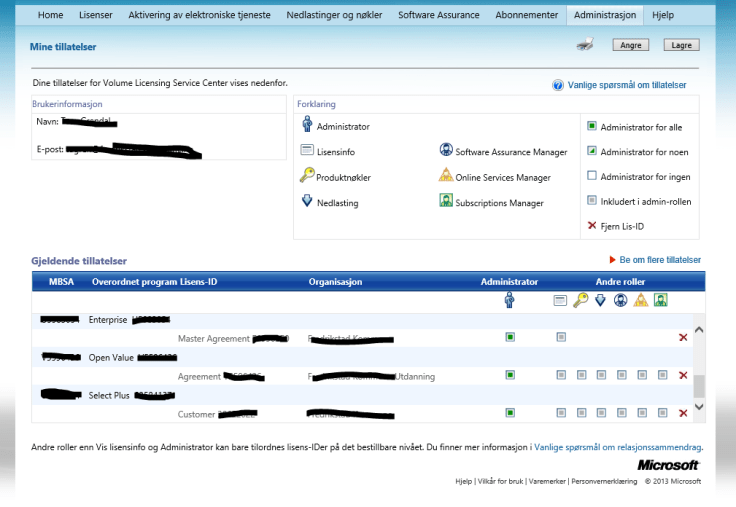Toggle Administrator checkbox for Select Plus Customer
The width and height of the screenshot is (736, 507).
click(510, 412)
